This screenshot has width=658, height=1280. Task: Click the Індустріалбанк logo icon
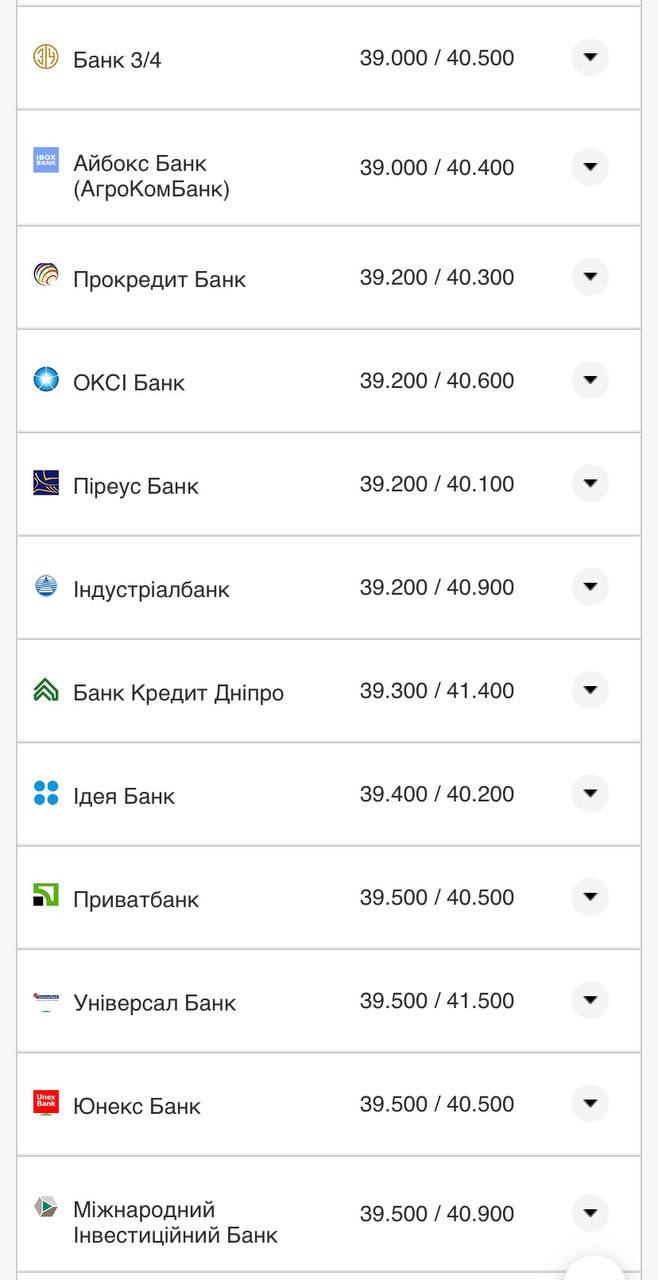pos(46,586)
